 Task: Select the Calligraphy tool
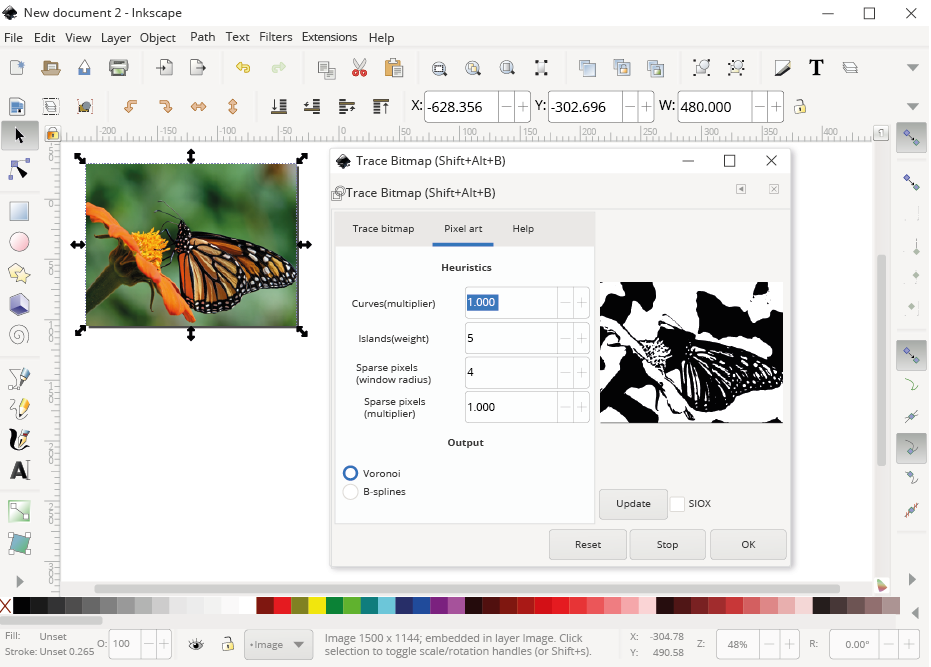(x=19, y=438)
